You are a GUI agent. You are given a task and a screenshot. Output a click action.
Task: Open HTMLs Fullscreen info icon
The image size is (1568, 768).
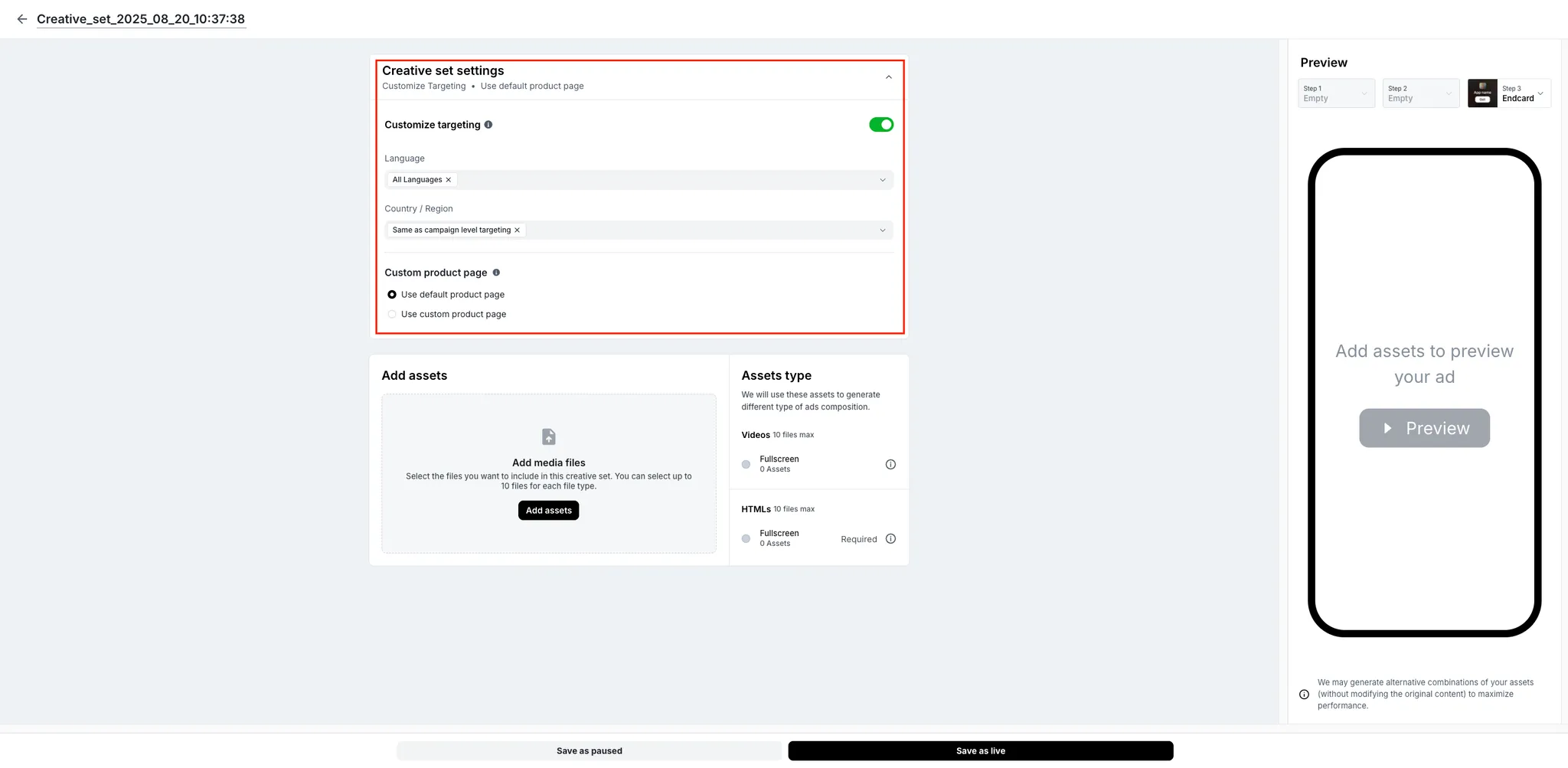(890, 539)
